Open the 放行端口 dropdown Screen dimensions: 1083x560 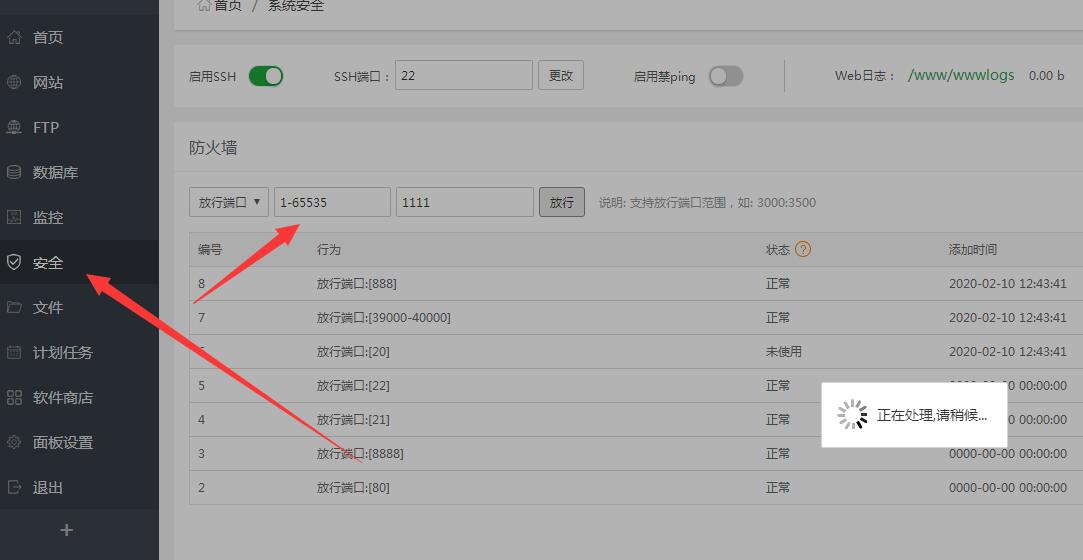tap(229, 202)
